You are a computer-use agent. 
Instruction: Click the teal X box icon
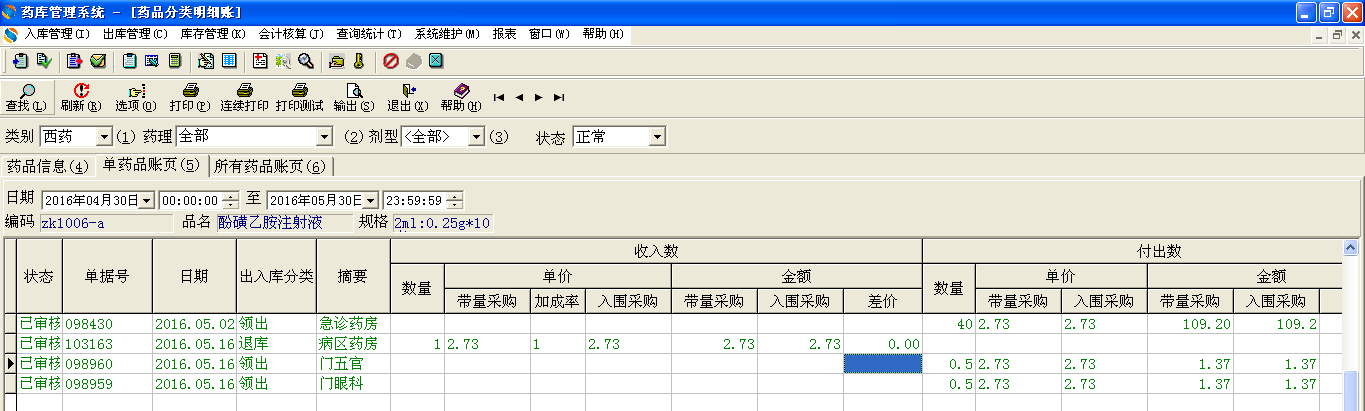coord(436,61)
